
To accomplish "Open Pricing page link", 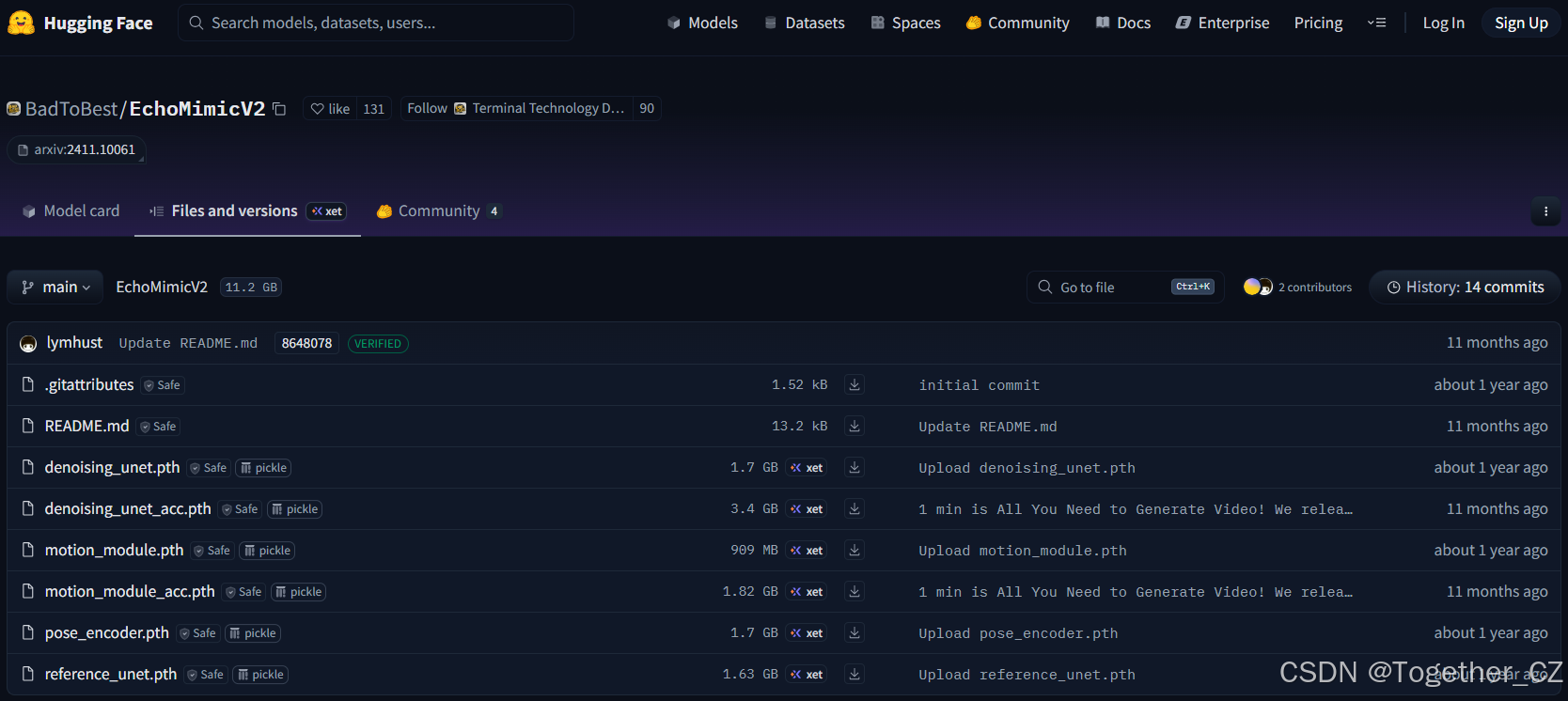I will tap(1318, 23).
